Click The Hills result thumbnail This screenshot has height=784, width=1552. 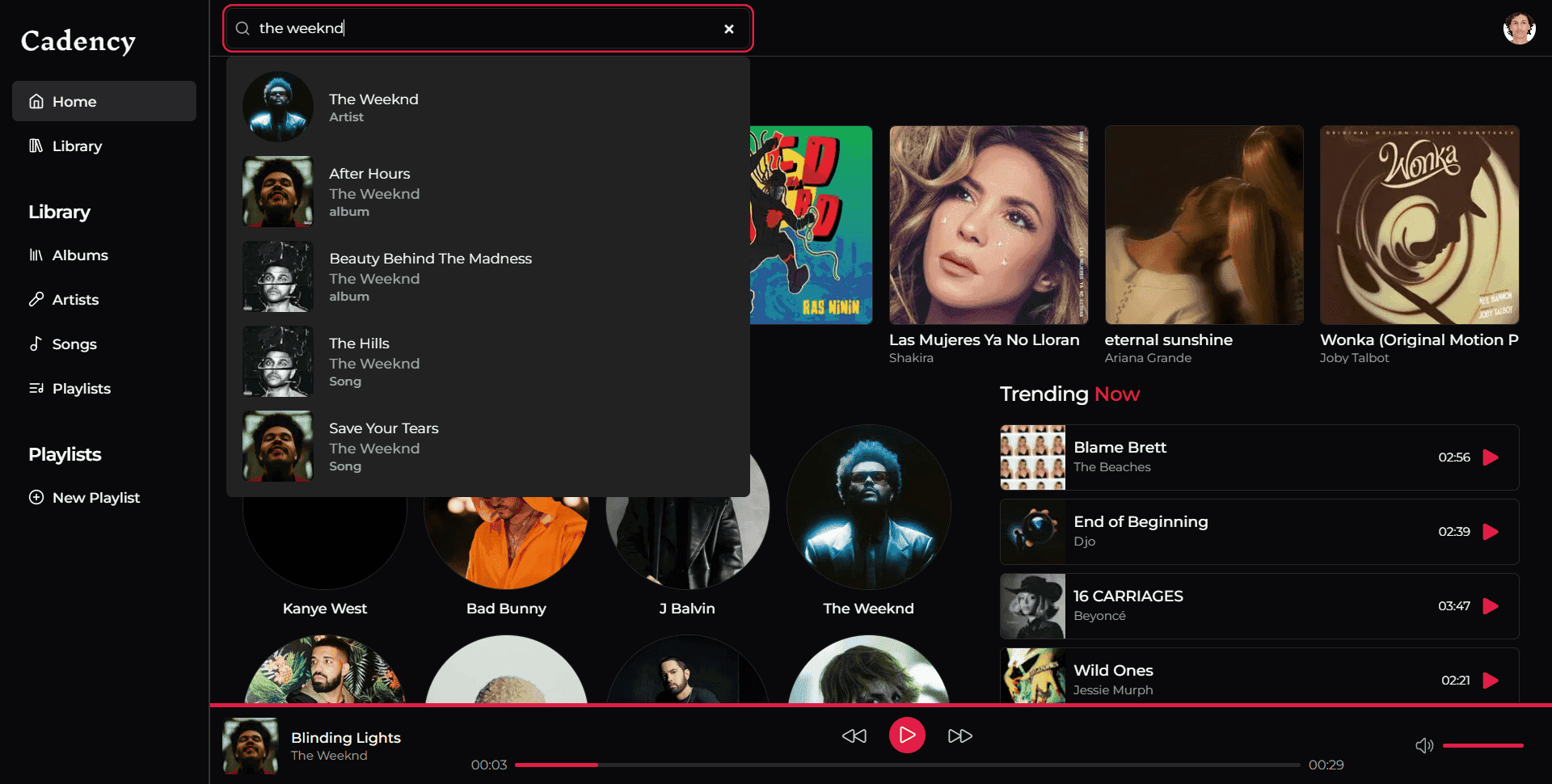point(278,361)
